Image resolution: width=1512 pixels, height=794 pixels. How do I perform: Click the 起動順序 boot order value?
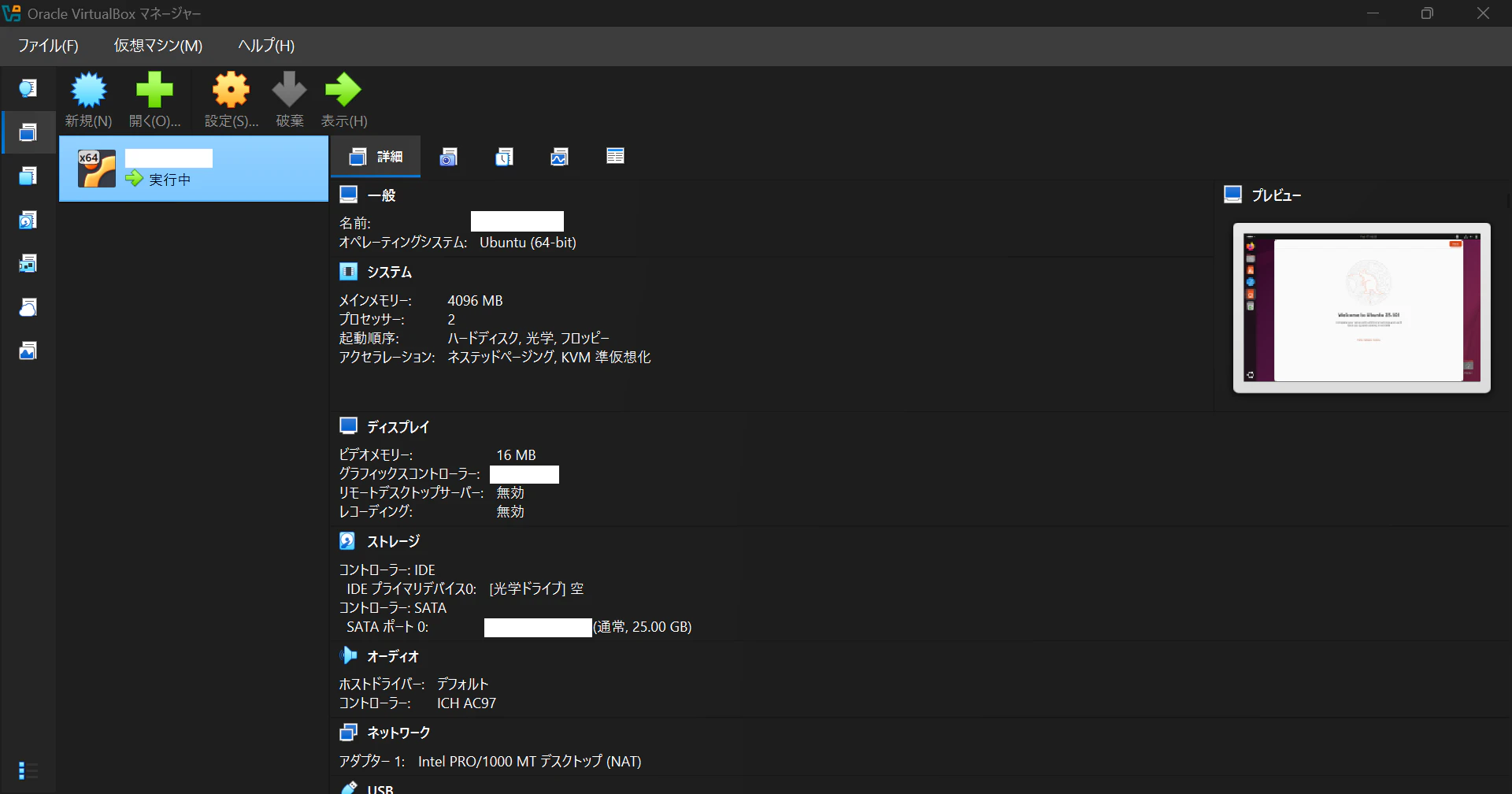pyautogui.click(x=528, y=338)
